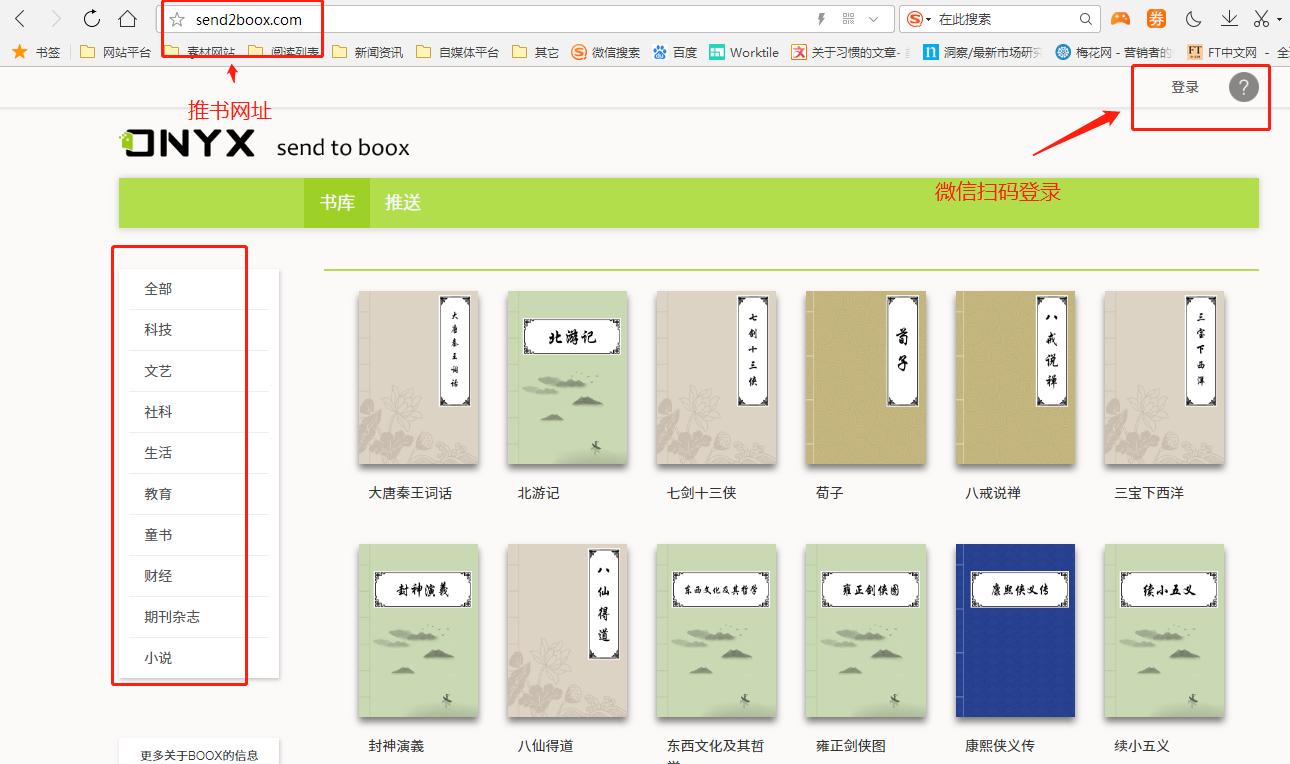The height and width of the screenshot is (764, 1290).
Task: Click the 登录 login link
Action: click(1185, 87)
